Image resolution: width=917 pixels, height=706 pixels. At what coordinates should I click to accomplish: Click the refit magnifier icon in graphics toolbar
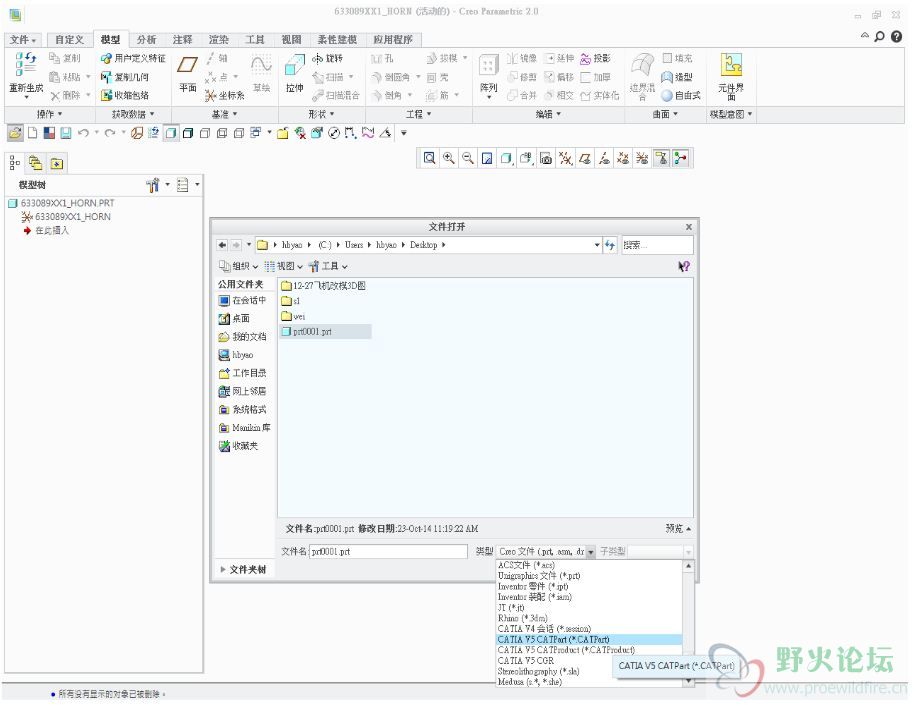429,158
